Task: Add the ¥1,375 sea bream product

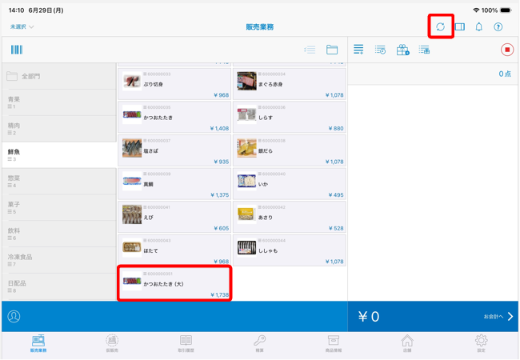Action: 174,184
